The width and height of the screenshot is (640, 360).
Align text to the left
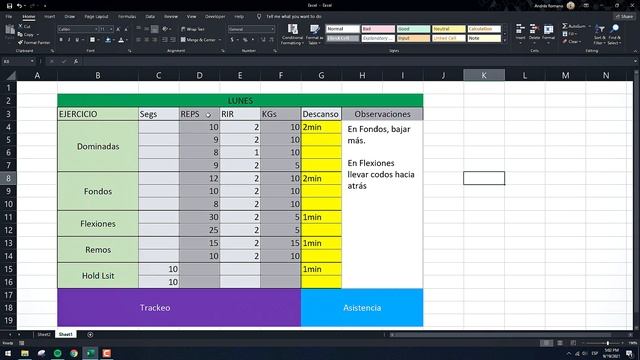pos(138,40)
